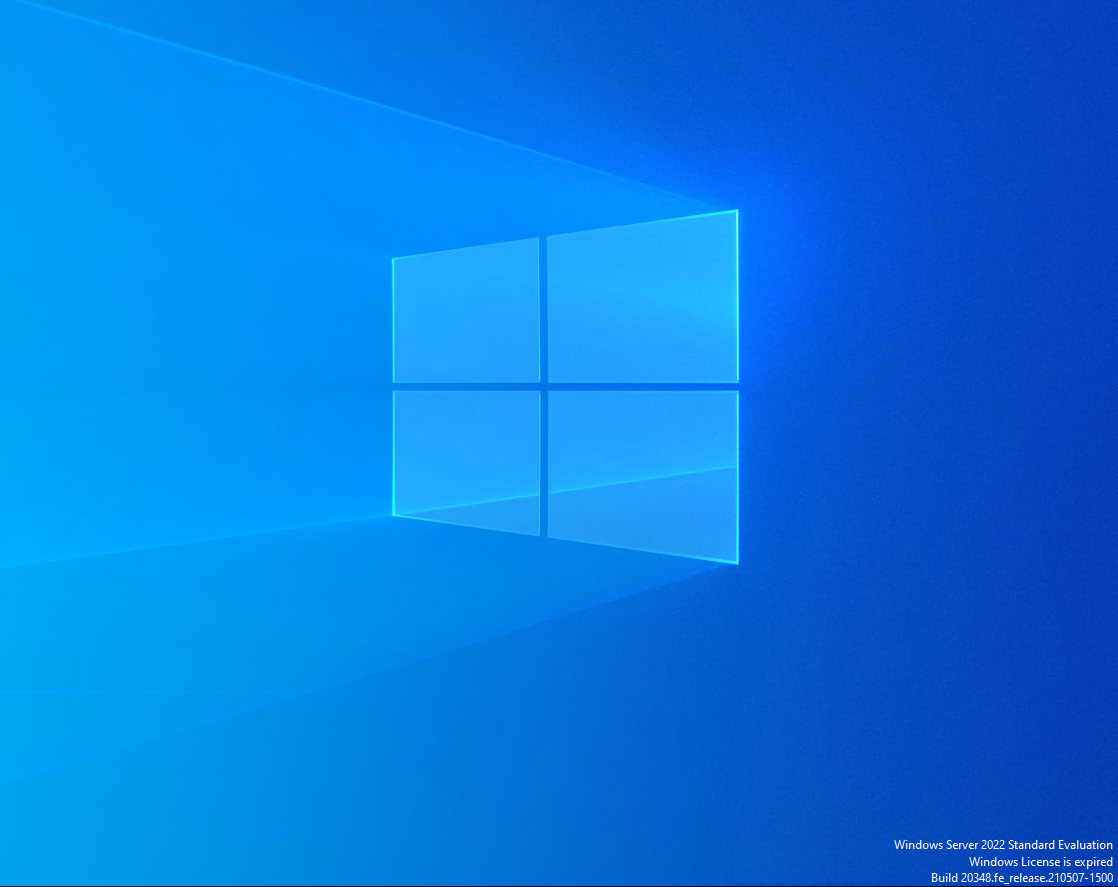Click the word "expired" in the license watermark

point(1093,861)
